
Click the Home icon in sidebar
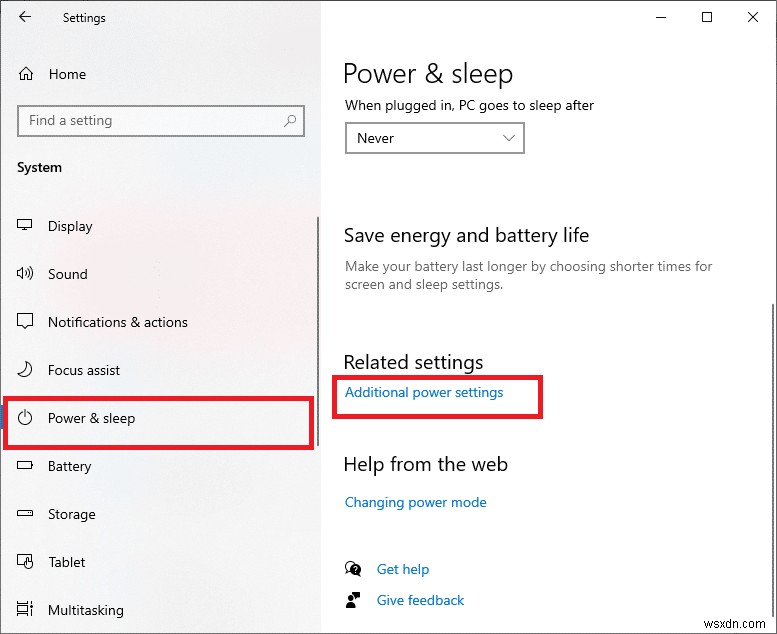pyautogui.click(x=26, y=74)
